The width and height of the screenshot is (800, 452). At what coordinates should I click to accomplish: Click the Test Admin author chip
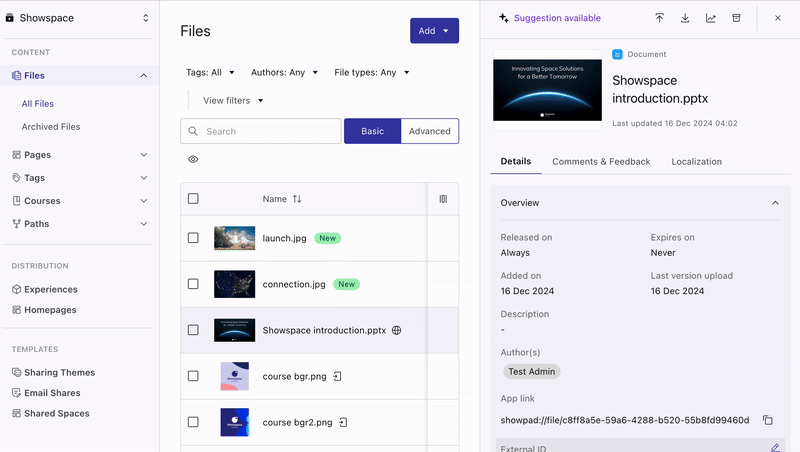(x=532, y=371)
